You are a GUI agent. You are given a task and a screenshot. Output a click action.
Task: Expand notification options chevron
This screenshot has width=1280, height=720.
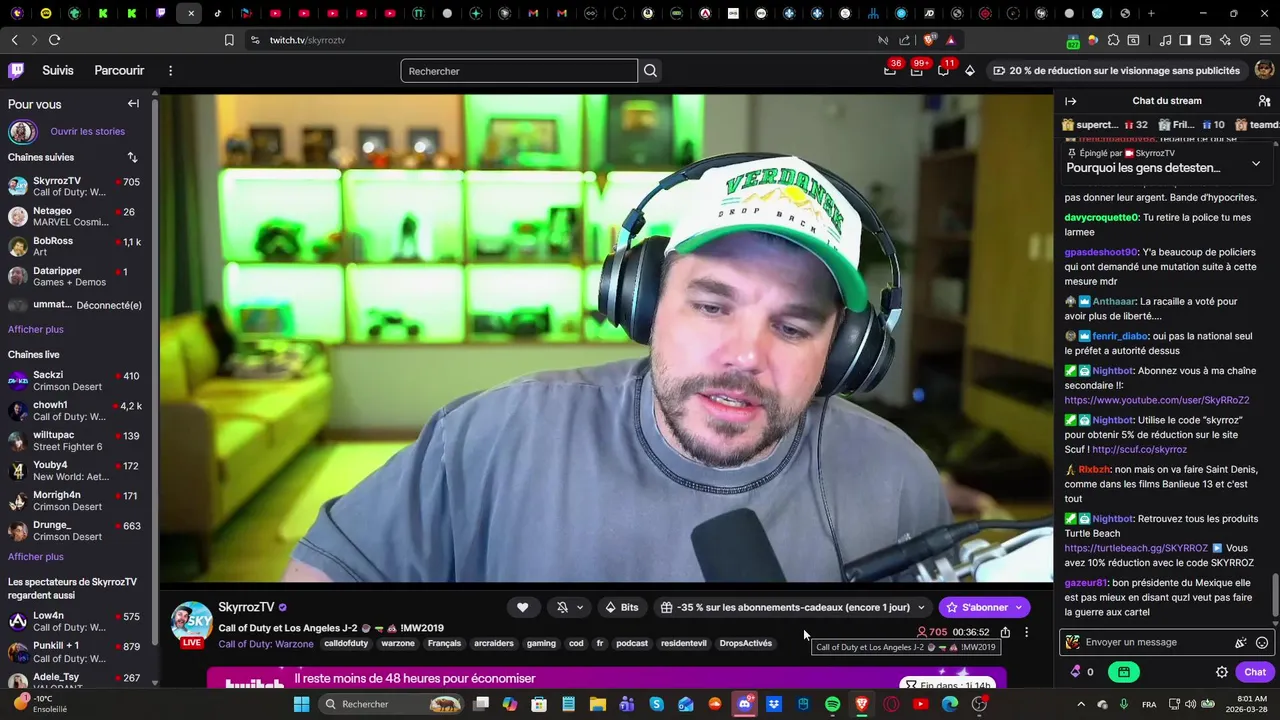click(x=579, y=607)
